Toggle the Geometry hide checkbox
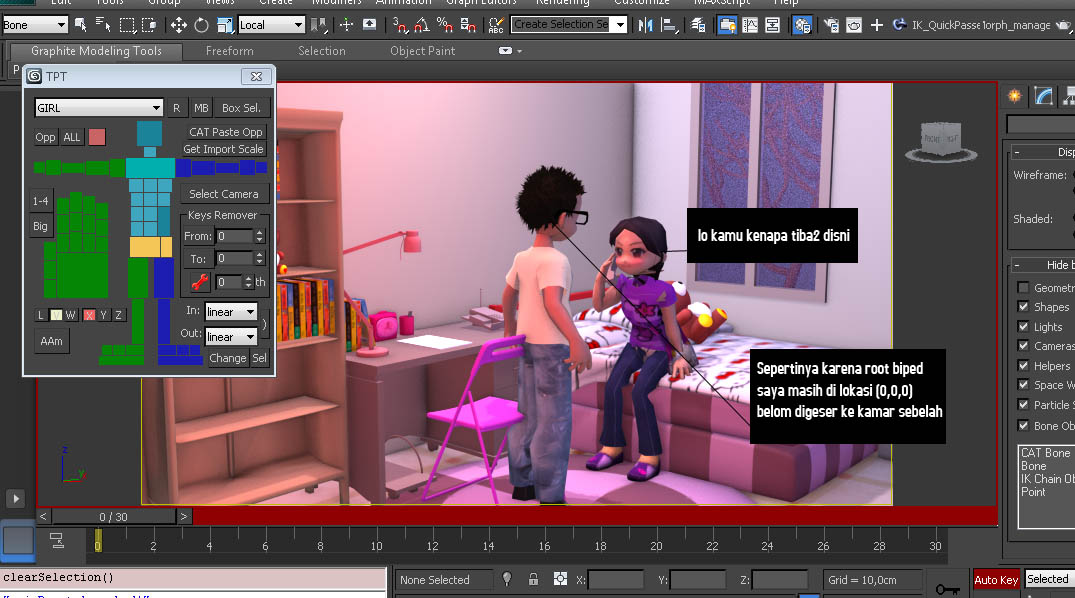 point(1023,287)
